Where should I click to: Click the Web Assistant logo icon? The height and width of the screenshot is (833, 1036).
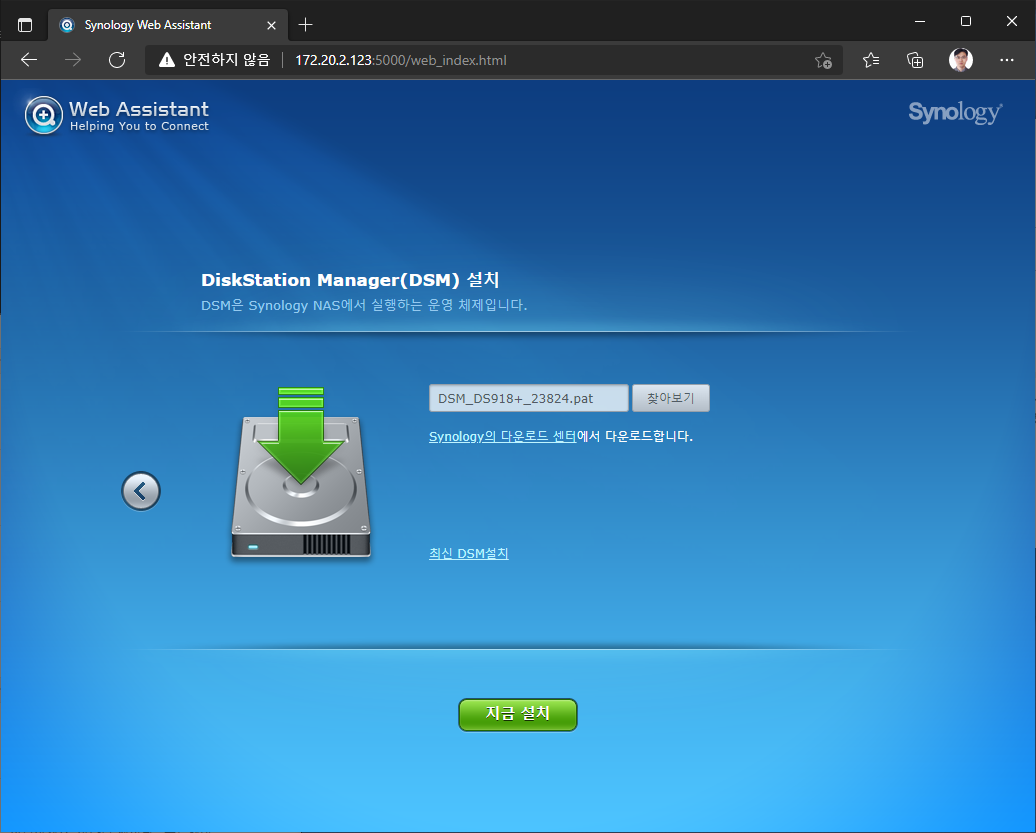tap(44, 115)
